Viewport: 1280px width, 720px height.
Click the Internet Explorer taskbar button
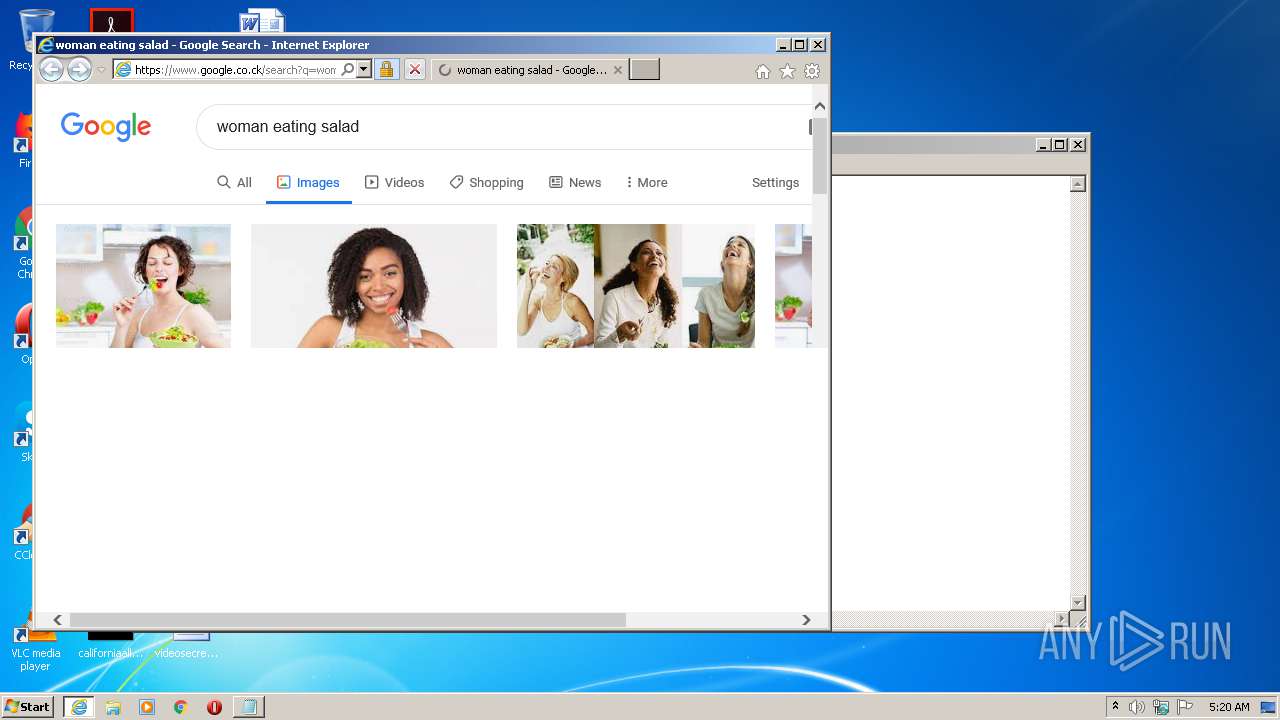[x=79, y=707]
